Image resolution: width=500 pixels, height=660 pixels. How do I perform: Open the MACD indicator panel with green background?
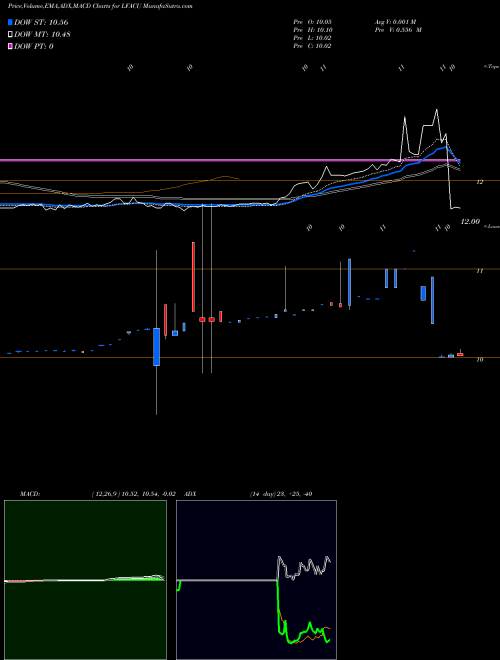(85, 580)
